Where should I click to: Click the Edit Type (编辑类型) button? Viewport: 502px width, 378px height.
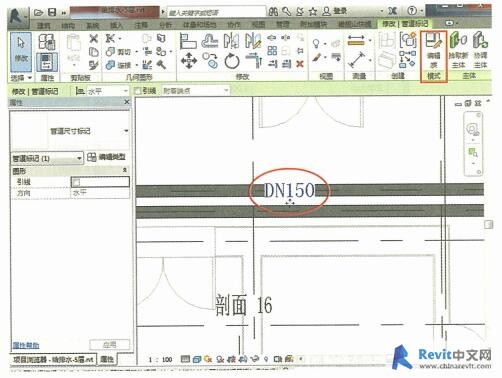[106, 157]
